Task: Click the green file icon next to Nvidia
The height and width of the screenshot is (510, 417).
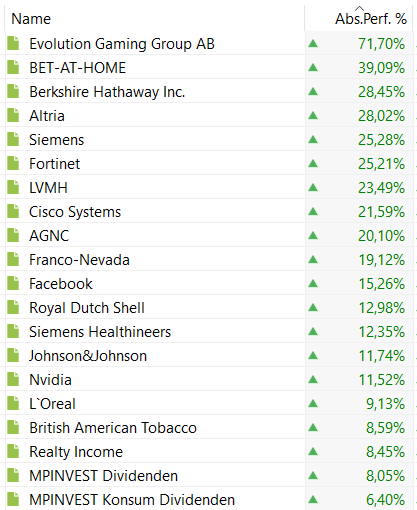Action: (x=13, y=379)
